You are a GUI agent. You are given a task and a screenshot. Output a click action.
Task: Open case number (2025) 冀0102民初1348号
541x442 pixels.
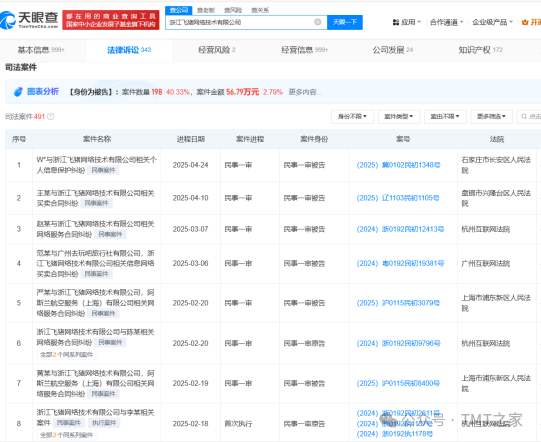[398, 165]
